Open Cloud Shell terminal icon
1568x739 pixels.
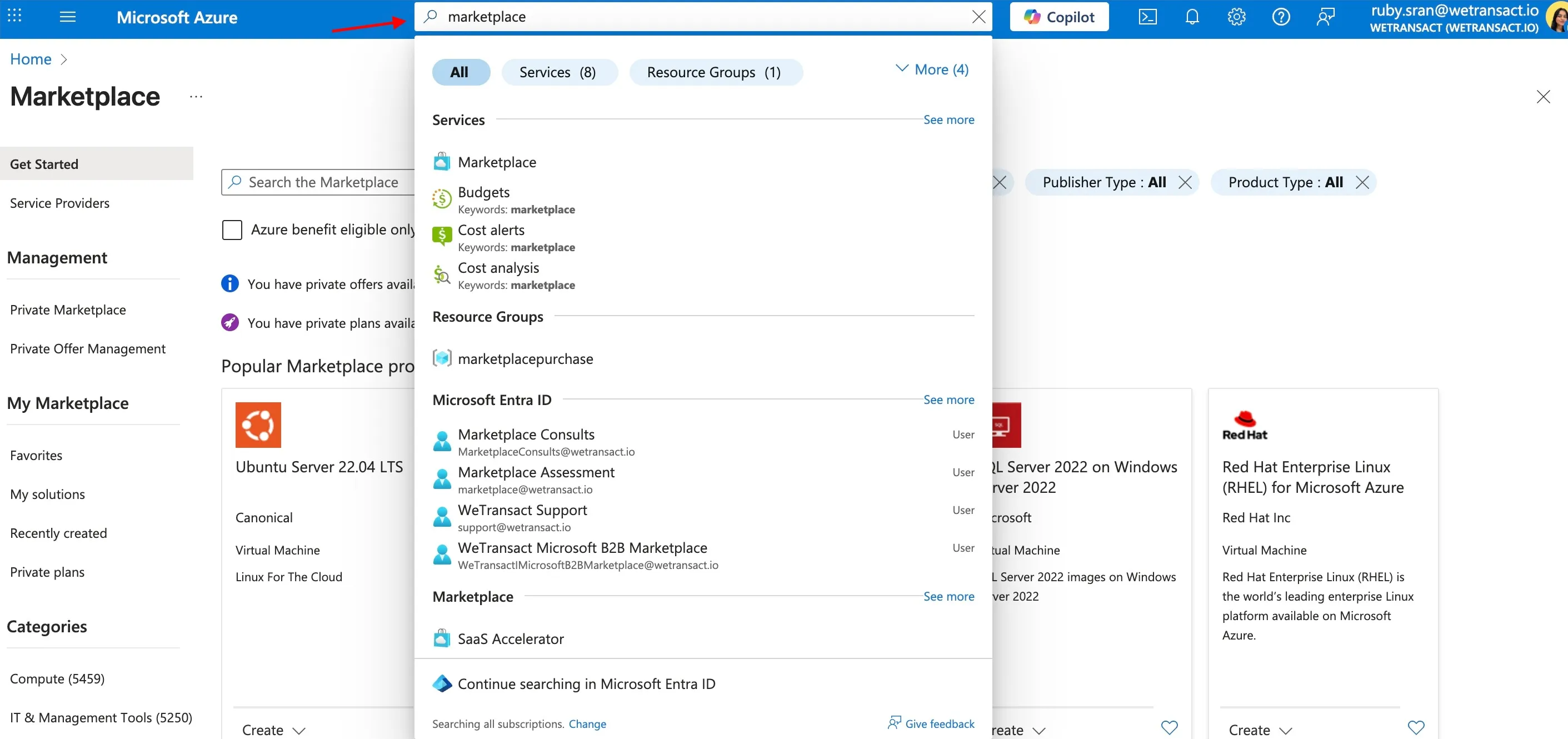click(x=1147, y=17)
